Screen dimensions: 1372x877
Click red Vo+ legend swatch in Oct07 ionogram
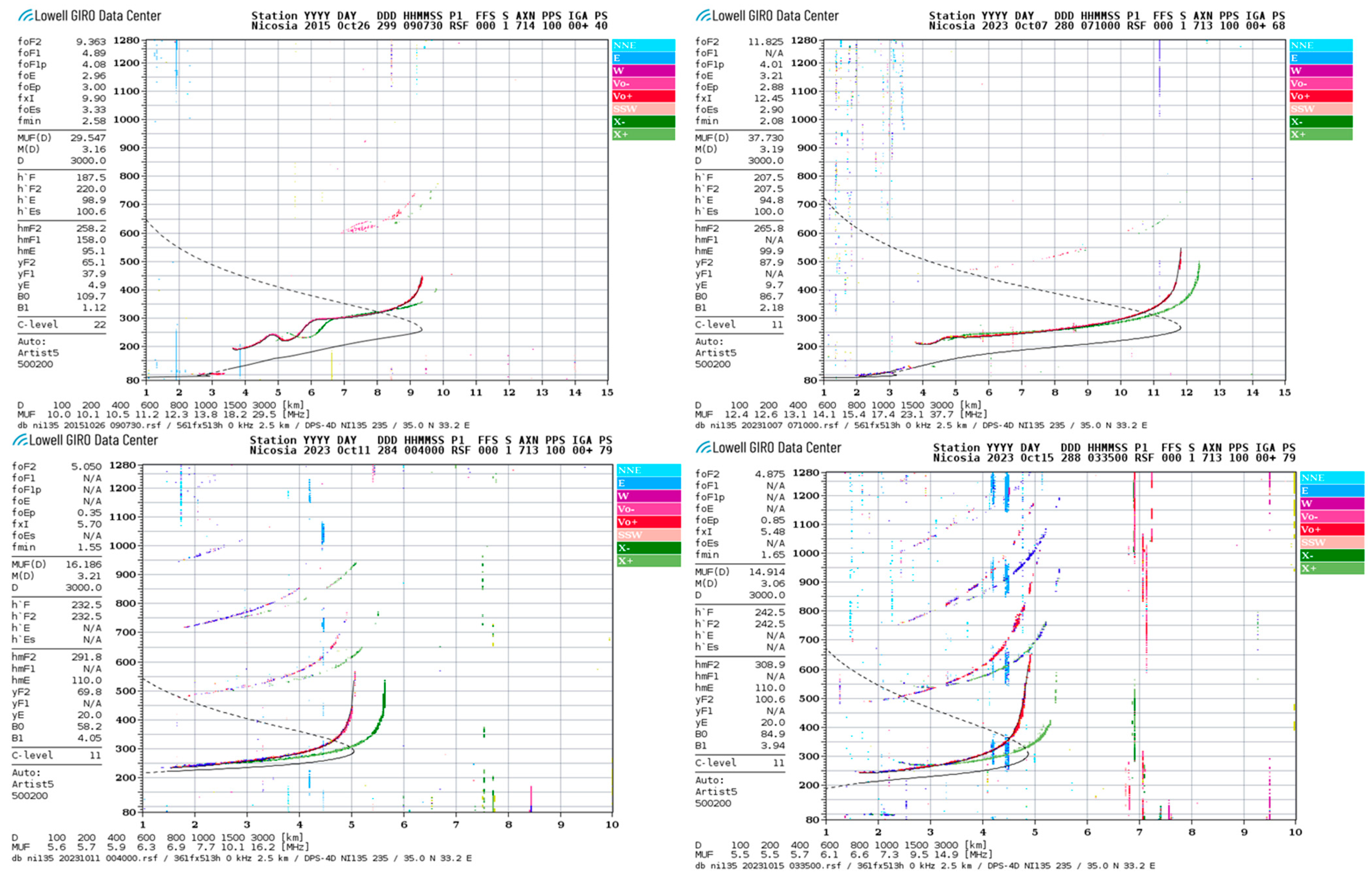click(x=1321, y=96)
